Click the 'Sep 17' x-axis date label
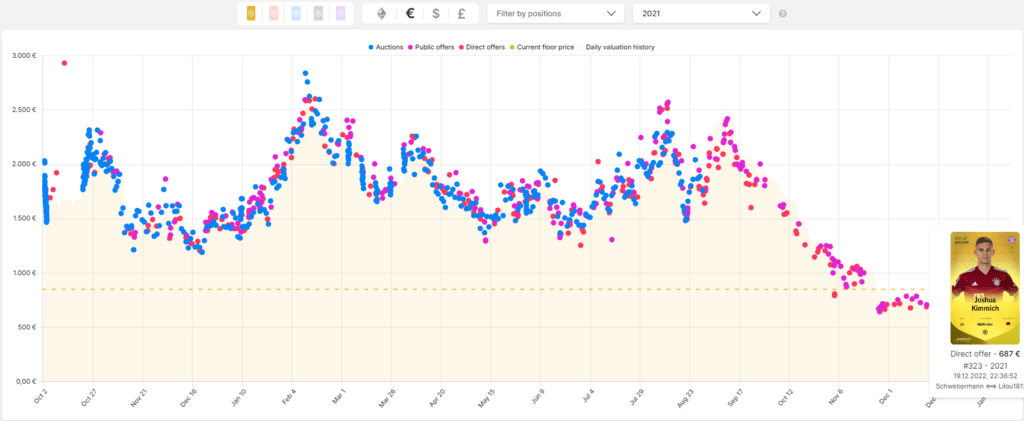The height and width of the screenshot is (421, 1024). pyautogui.click(x=733, y=398)
